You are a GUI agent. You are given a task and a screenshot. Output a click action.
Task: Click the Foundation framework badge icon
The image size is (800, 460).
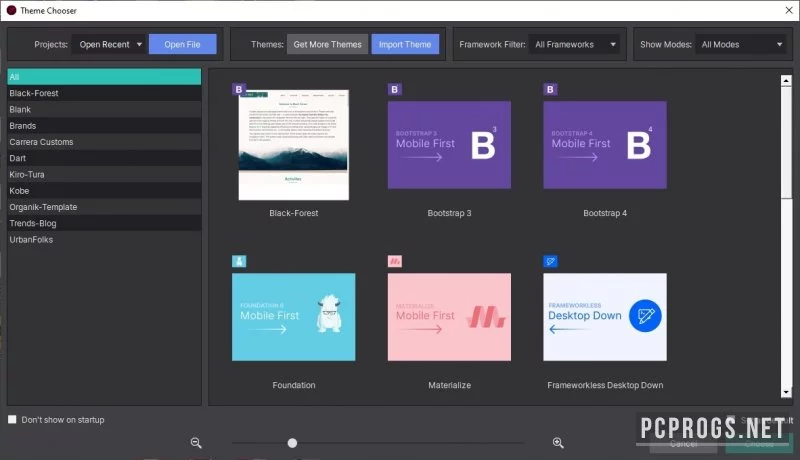tap(239, 262)
